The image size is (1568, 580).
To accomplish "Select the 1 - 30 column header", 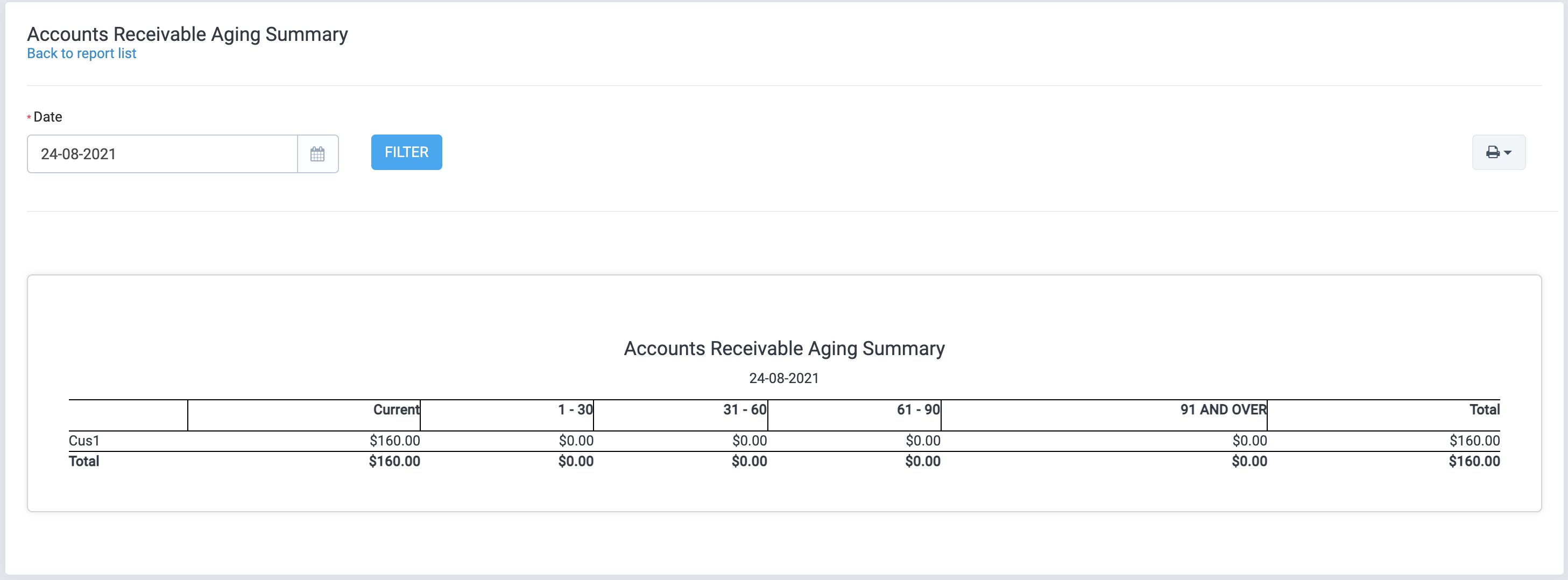I will tap(575, 409).
